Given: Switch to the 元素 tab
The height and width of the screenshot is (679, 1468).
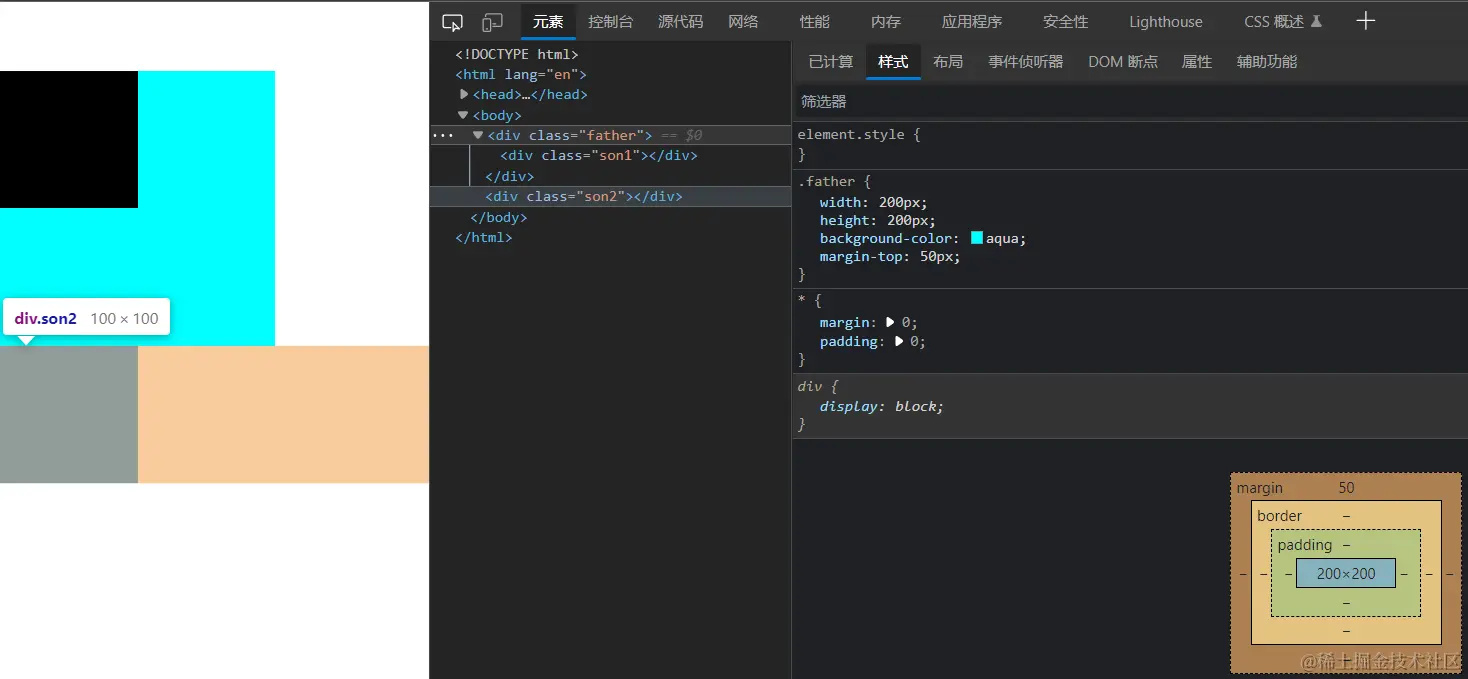Looking at the screenshot, I should pos(548,22).
